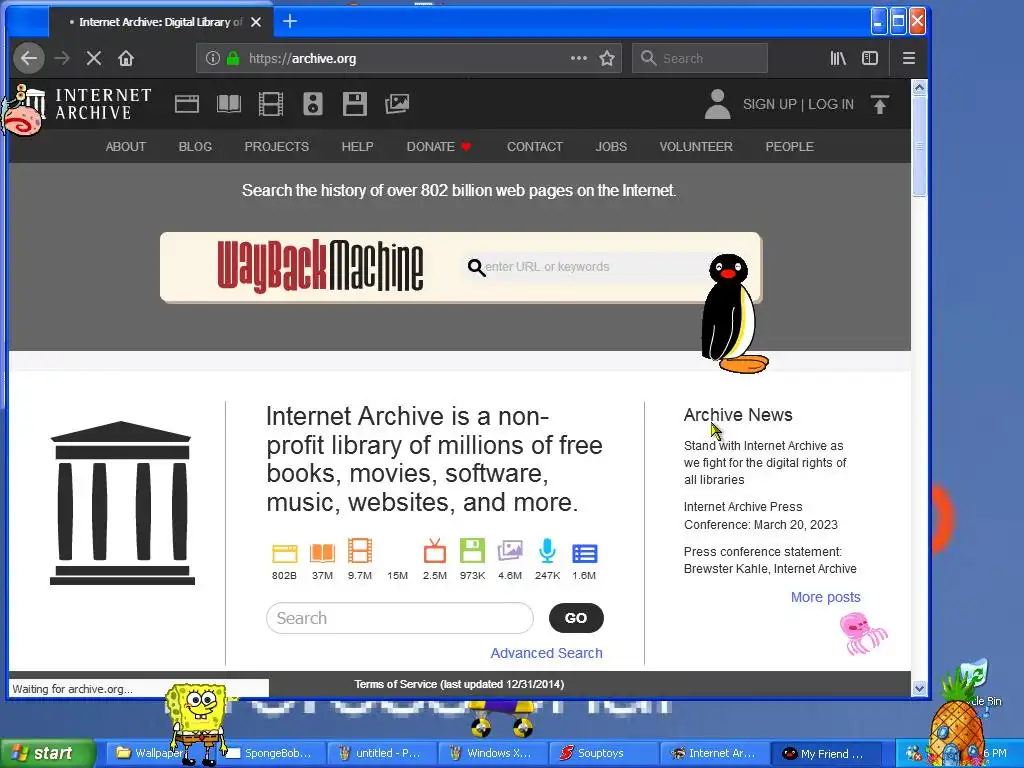Open LOG IN link
1024x768 pixels.
coord(831,104)
